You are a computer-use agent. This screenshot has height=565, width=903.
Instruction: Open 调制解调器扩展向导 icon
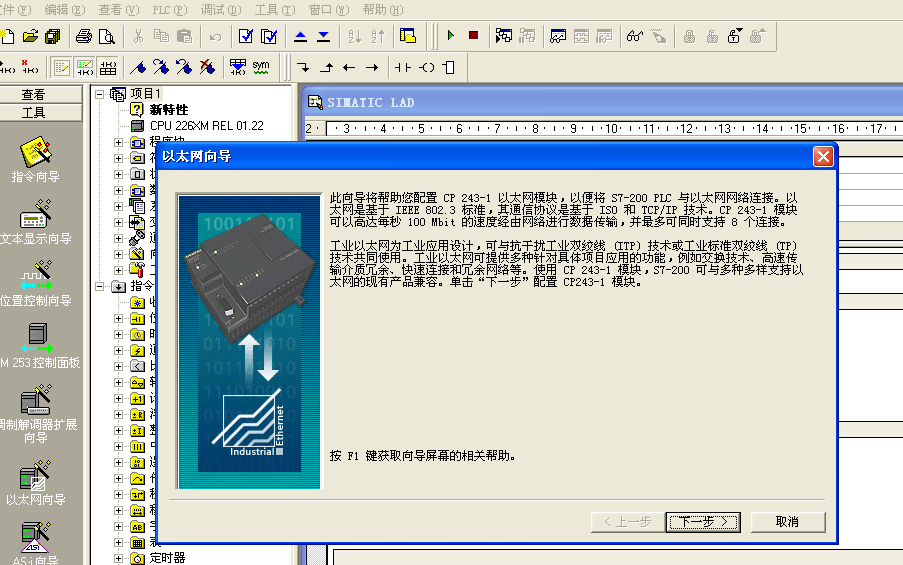coord(38,415)
